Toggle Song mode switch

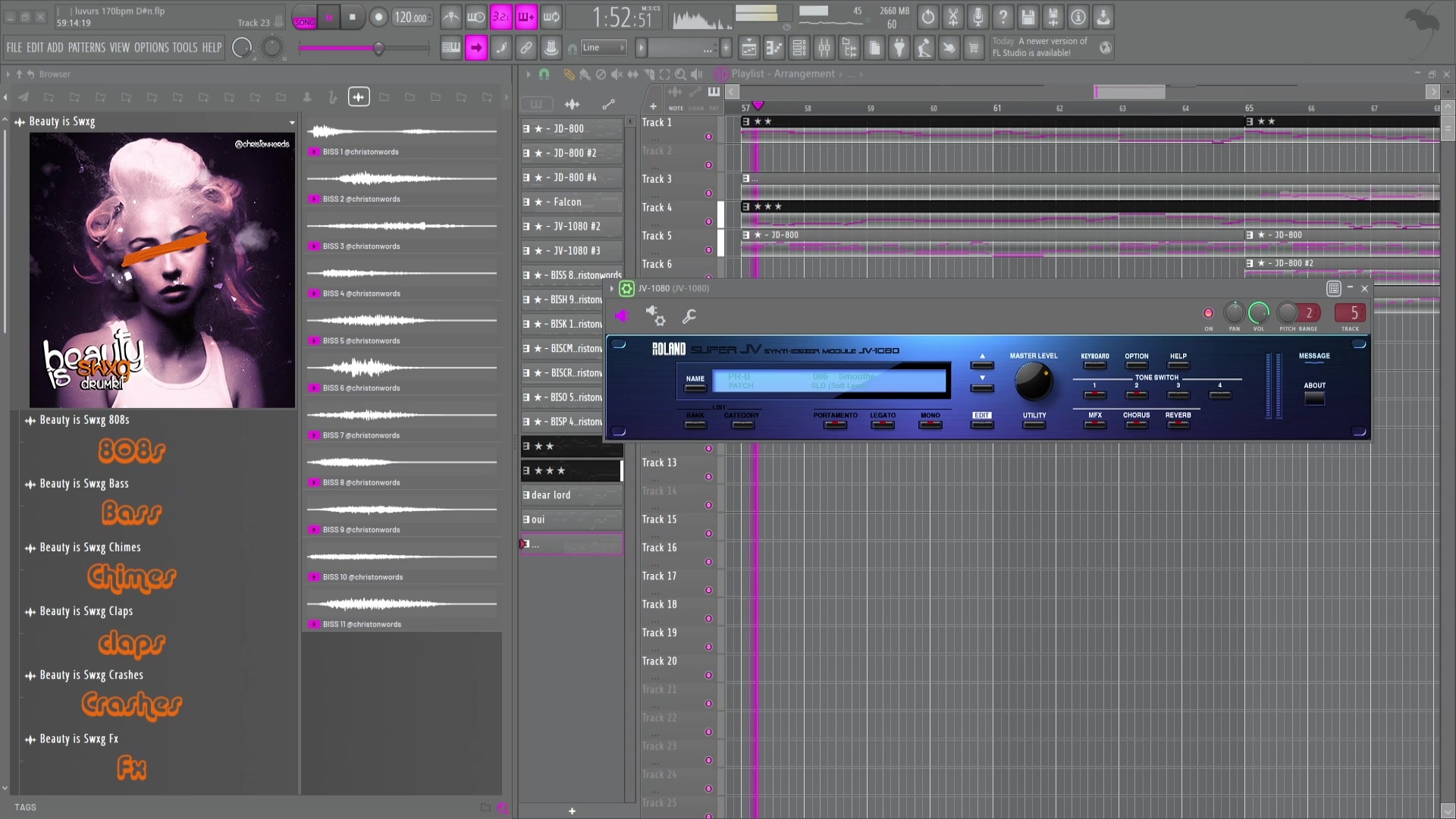tap(304, 18)
